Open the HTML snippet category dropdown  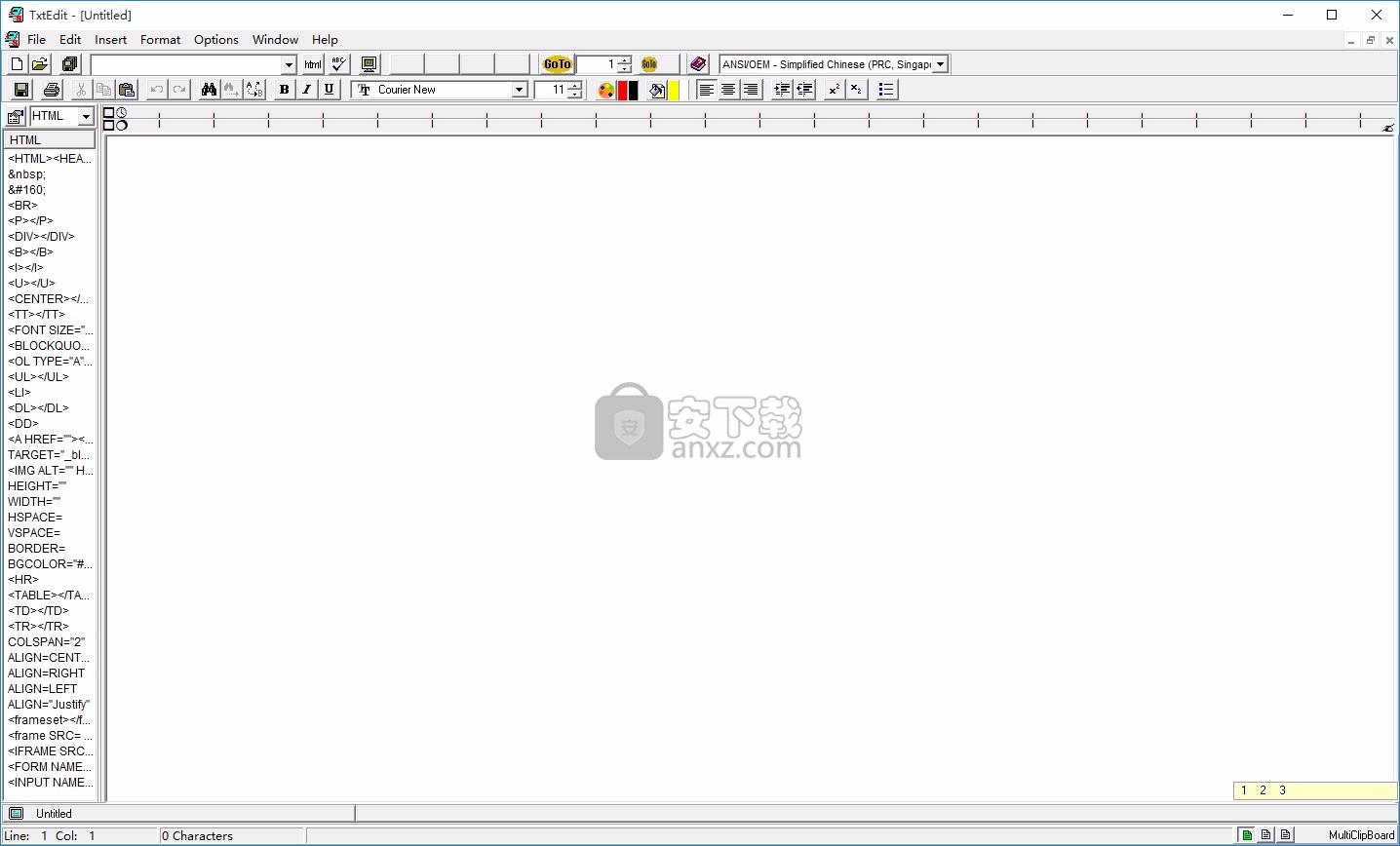point(86,117)
